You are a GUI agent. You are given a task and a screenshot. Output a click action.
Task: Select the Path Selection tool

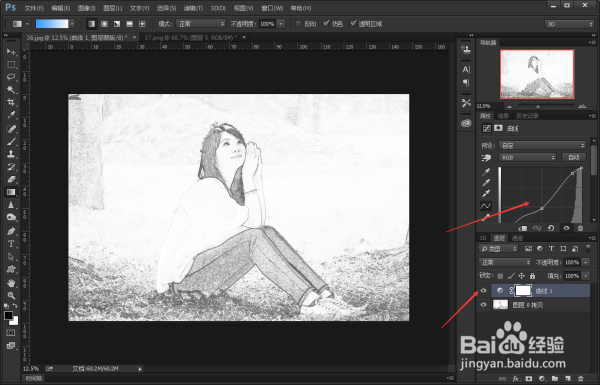[x=11, y=257]
